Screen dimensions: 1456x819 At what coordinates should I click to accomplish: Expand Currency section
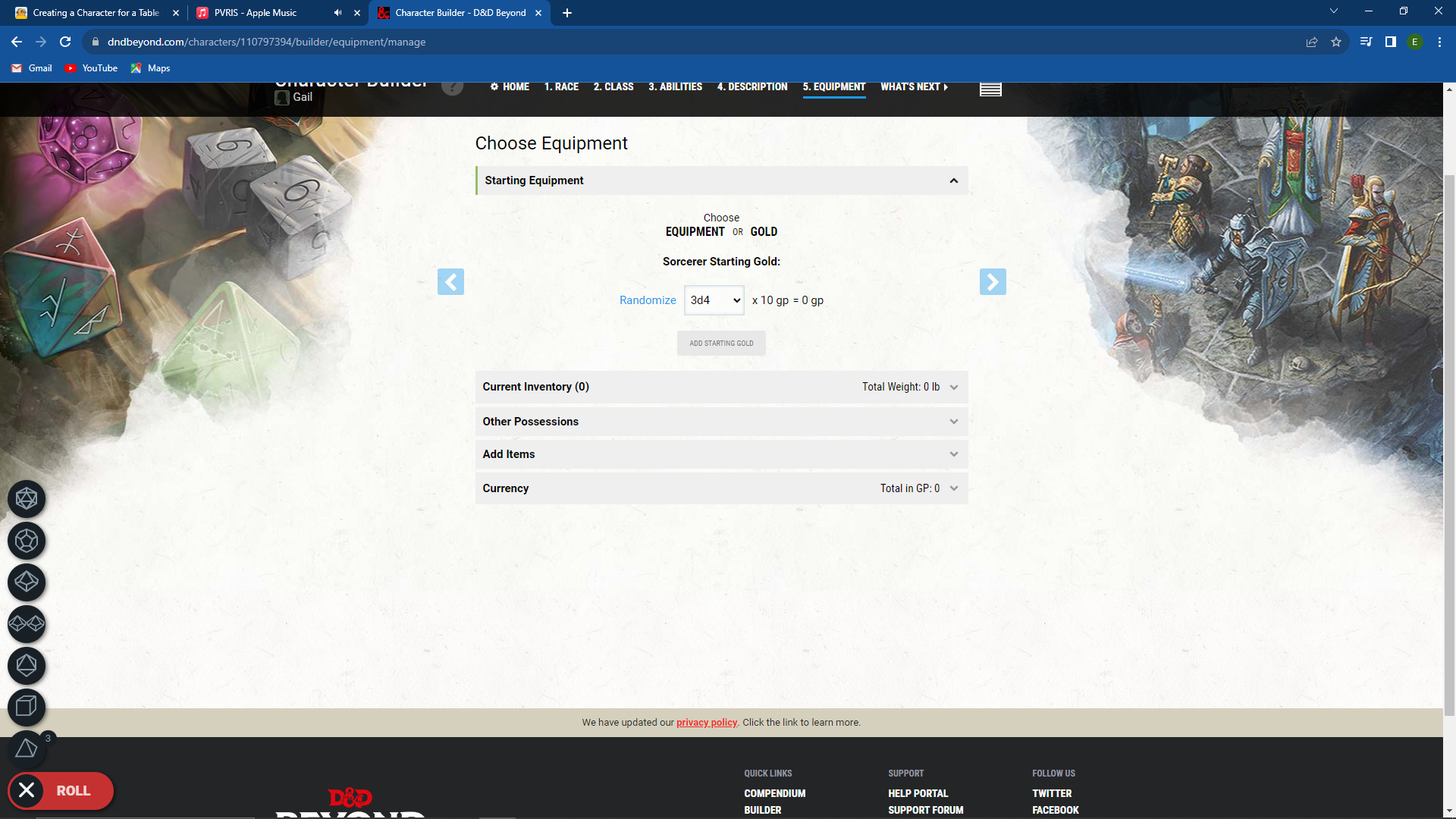[x=721, y=488]
